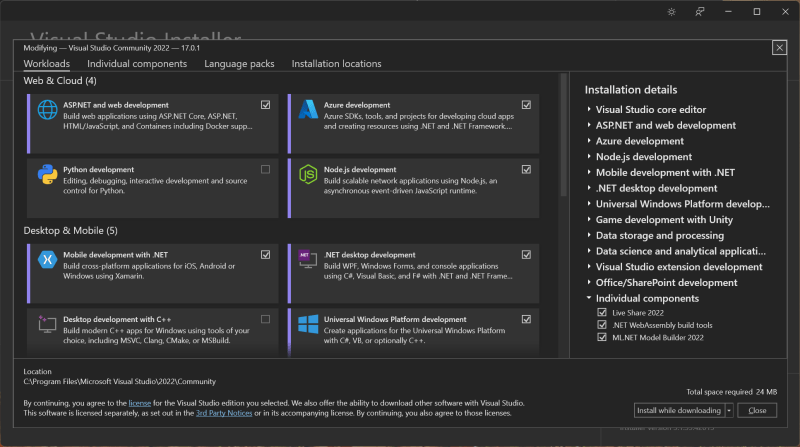Screen dimensions: 800x447
Task: Click the Azure development logo icon
Action: pos(308,109)
